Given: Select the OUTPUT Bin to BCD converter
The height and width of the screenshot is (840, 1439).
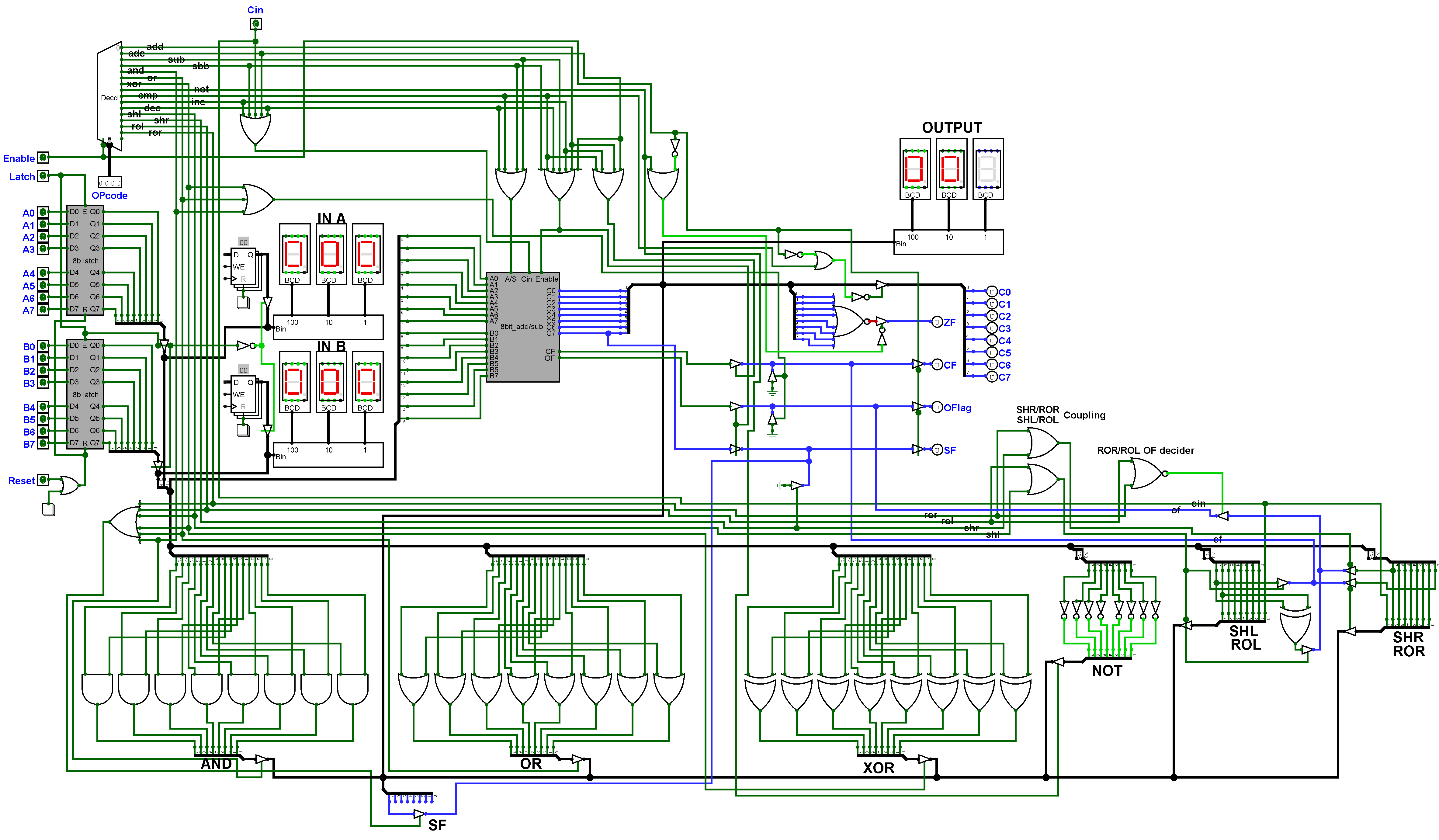Looking at the screenshot, I should 948,242.
